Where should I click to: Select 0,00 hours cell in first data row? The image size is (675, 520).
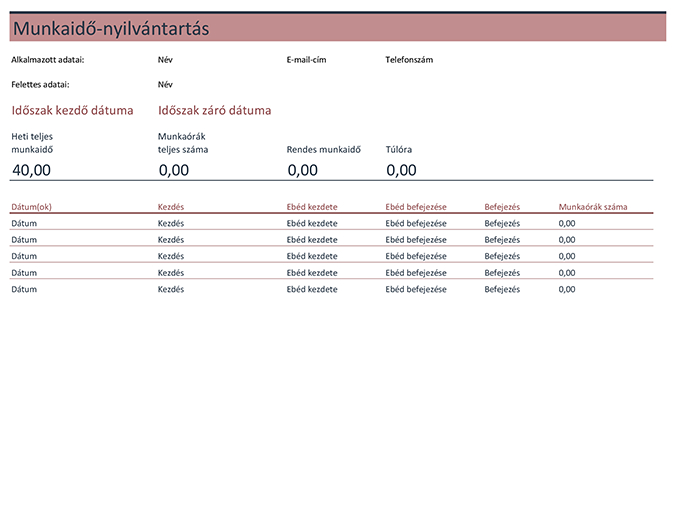coord(567,223)
